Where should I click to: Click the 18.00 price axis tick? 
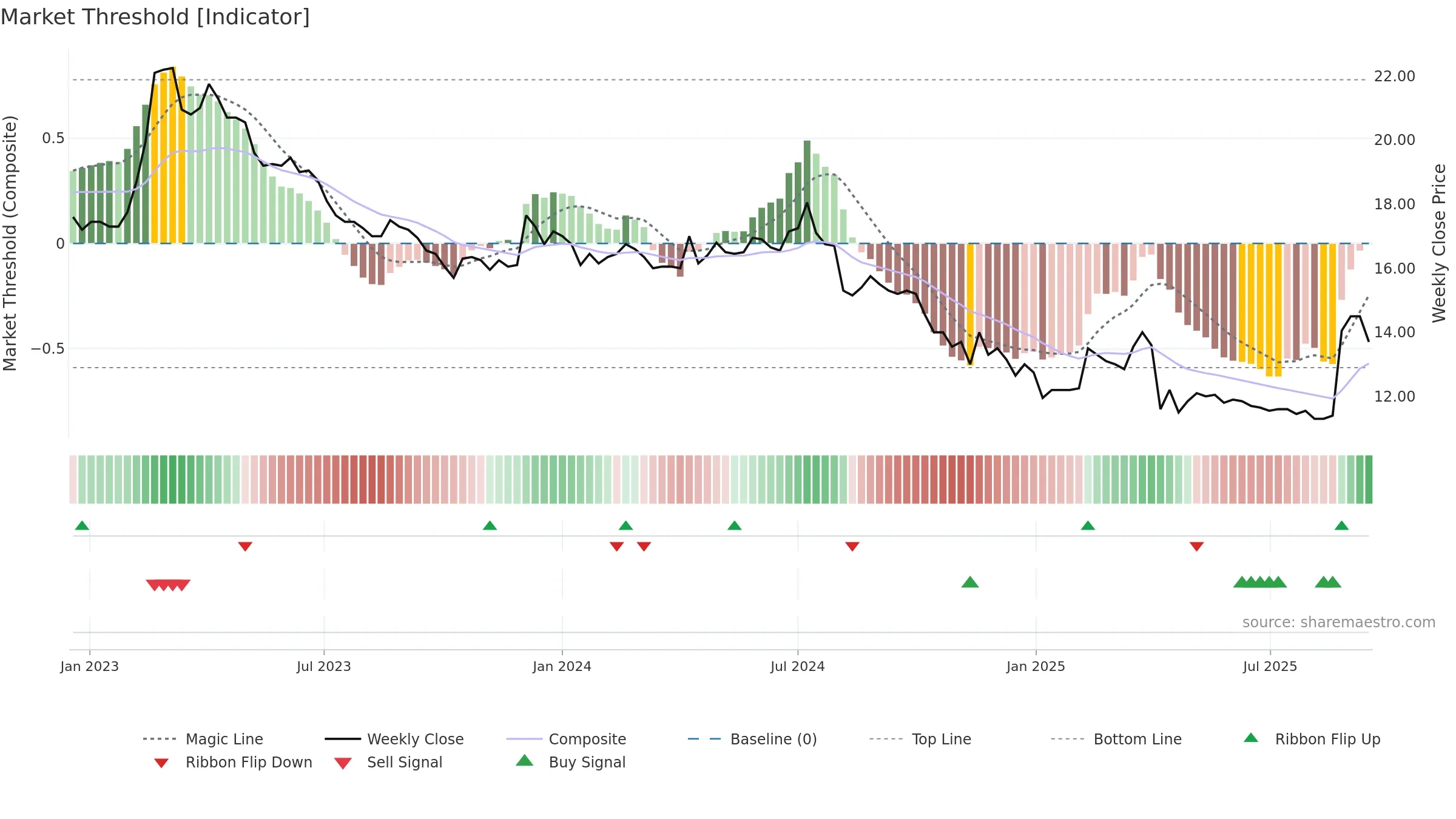point(1395,204)
